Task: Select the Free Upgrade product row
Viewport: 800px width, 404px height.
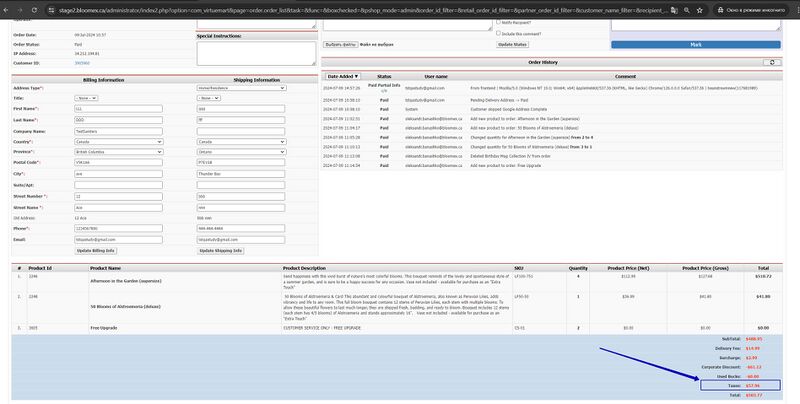Action: [397, 328]
